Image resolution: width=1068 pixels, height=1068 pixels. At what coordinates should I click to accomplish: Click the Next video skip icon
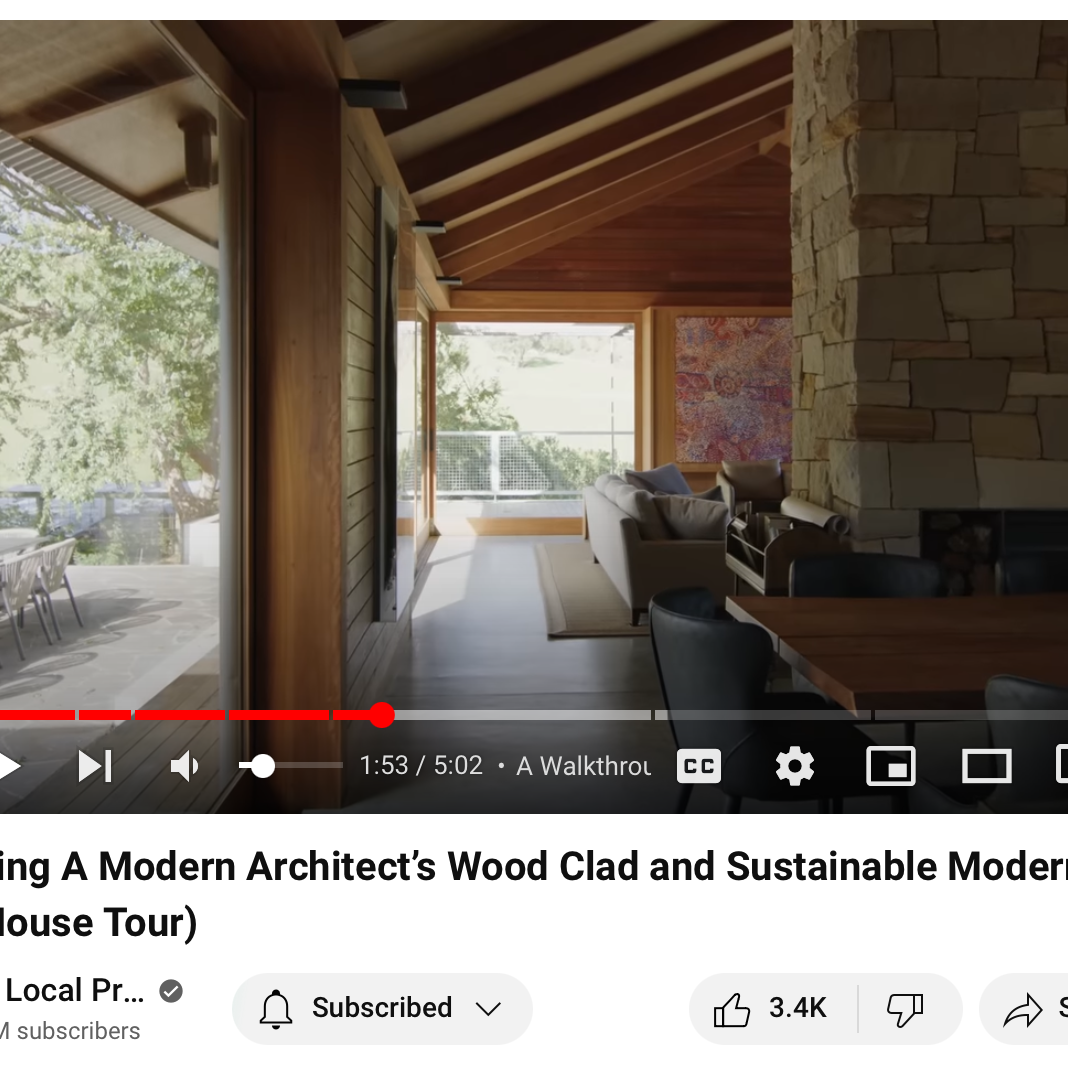pos(95,766)
